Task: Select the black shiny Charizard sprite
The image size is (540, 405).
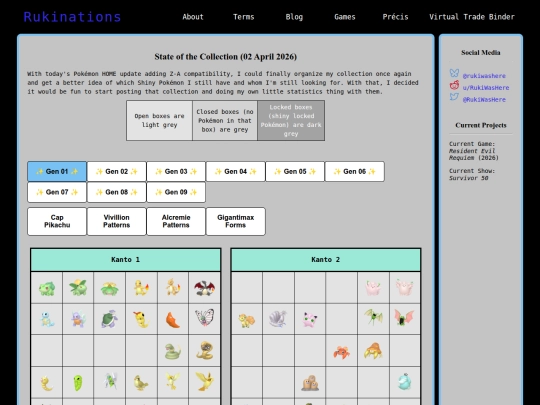Action: pyautogui.click(x=205, y=288)
